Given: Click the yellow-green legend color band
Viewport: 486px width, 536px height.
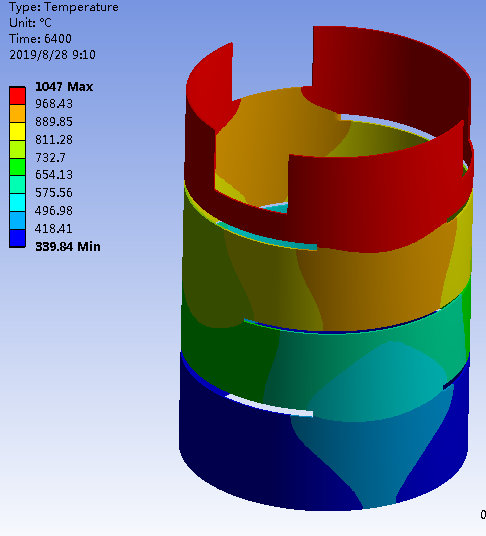Looking at the screenshot, I should (17, 149).
